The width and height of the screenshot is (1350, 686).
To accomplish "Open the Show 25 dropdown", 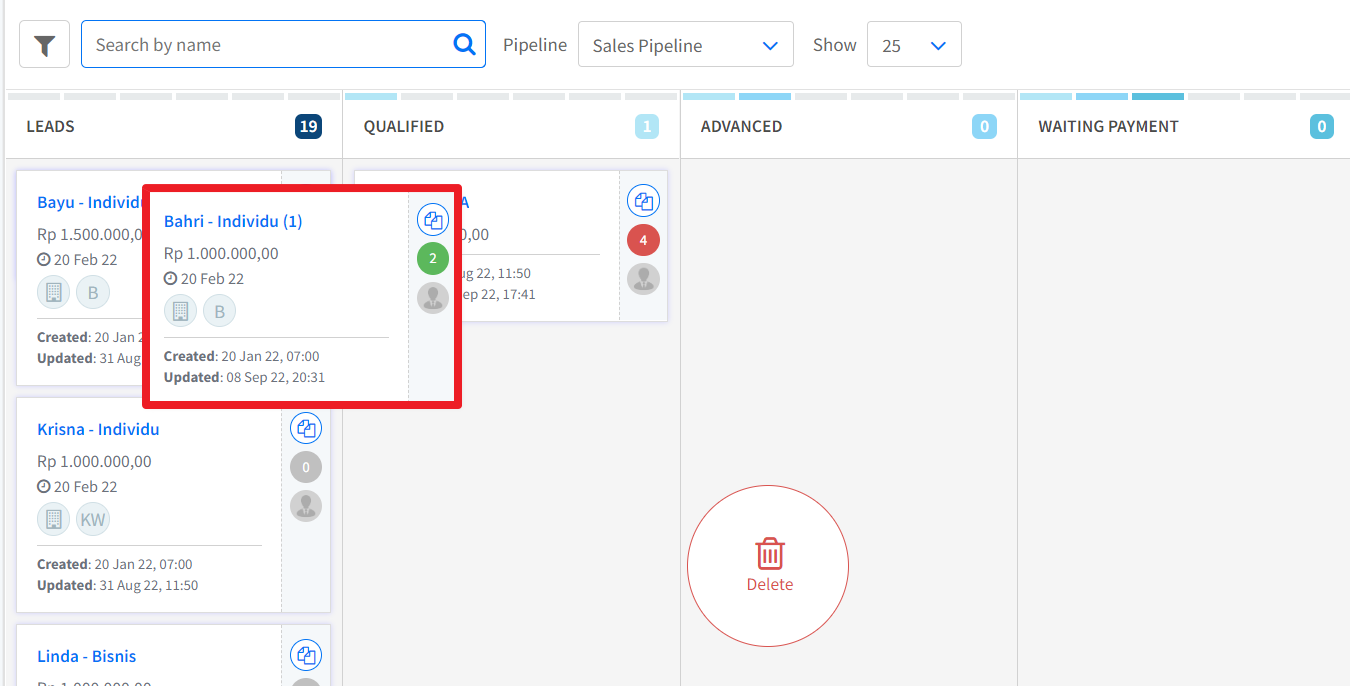I will point(914,45).
